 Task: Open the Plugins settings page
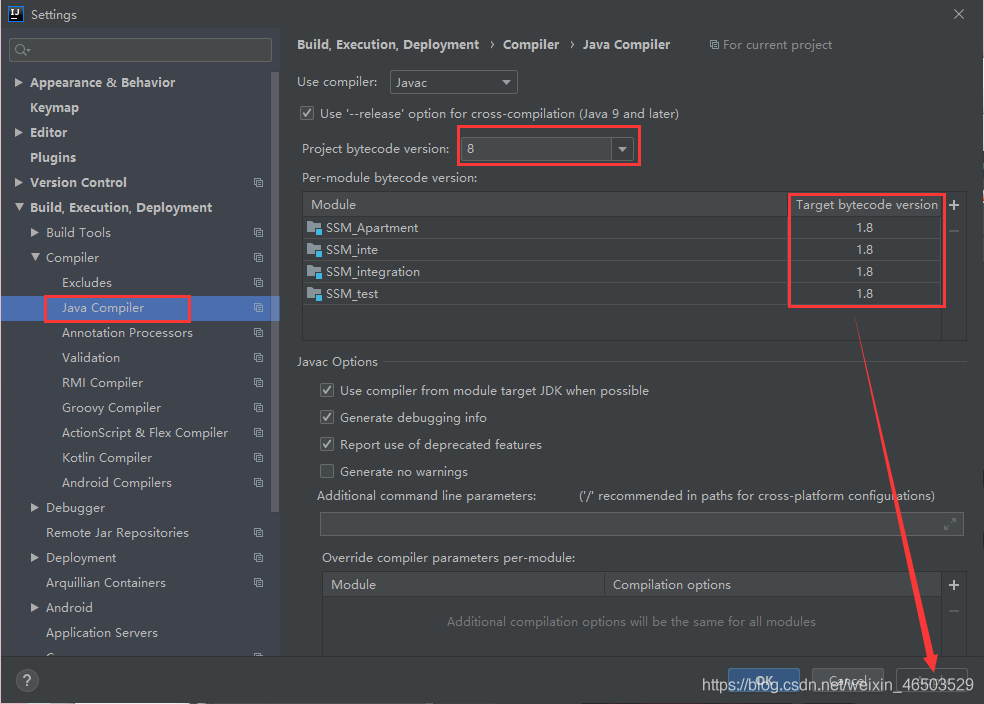[53, 157]
